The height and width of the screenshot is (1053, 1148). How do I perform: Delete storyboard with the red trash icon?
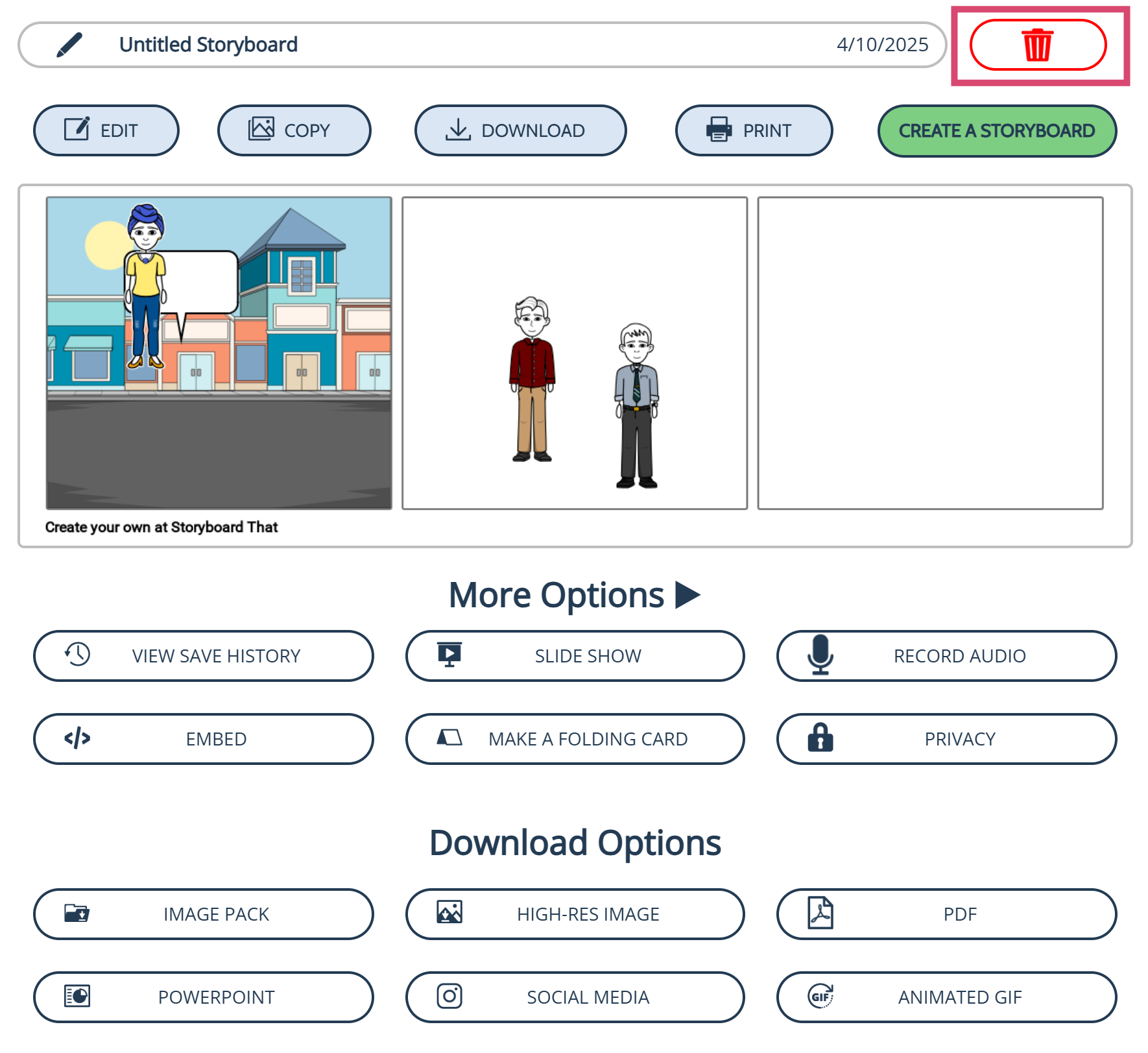coord(1038,45)
